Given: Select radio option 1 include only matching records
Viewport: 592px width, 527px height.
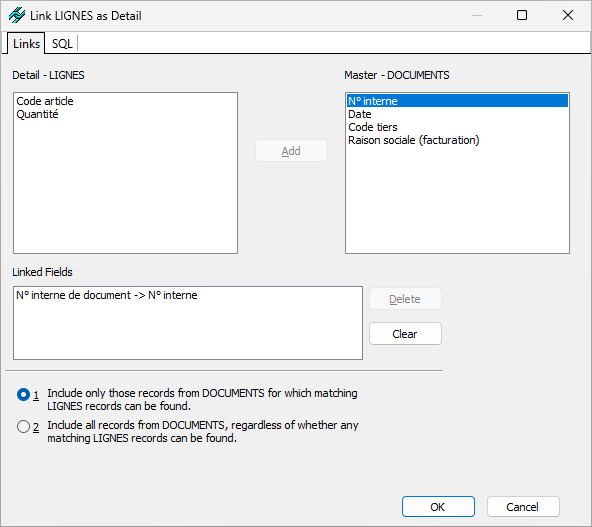Looking at the screenshot, I should point(23,394).
